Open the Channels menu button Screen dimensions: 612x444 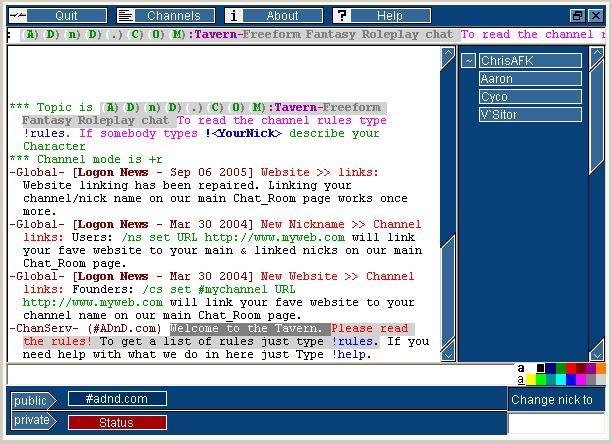174,16
